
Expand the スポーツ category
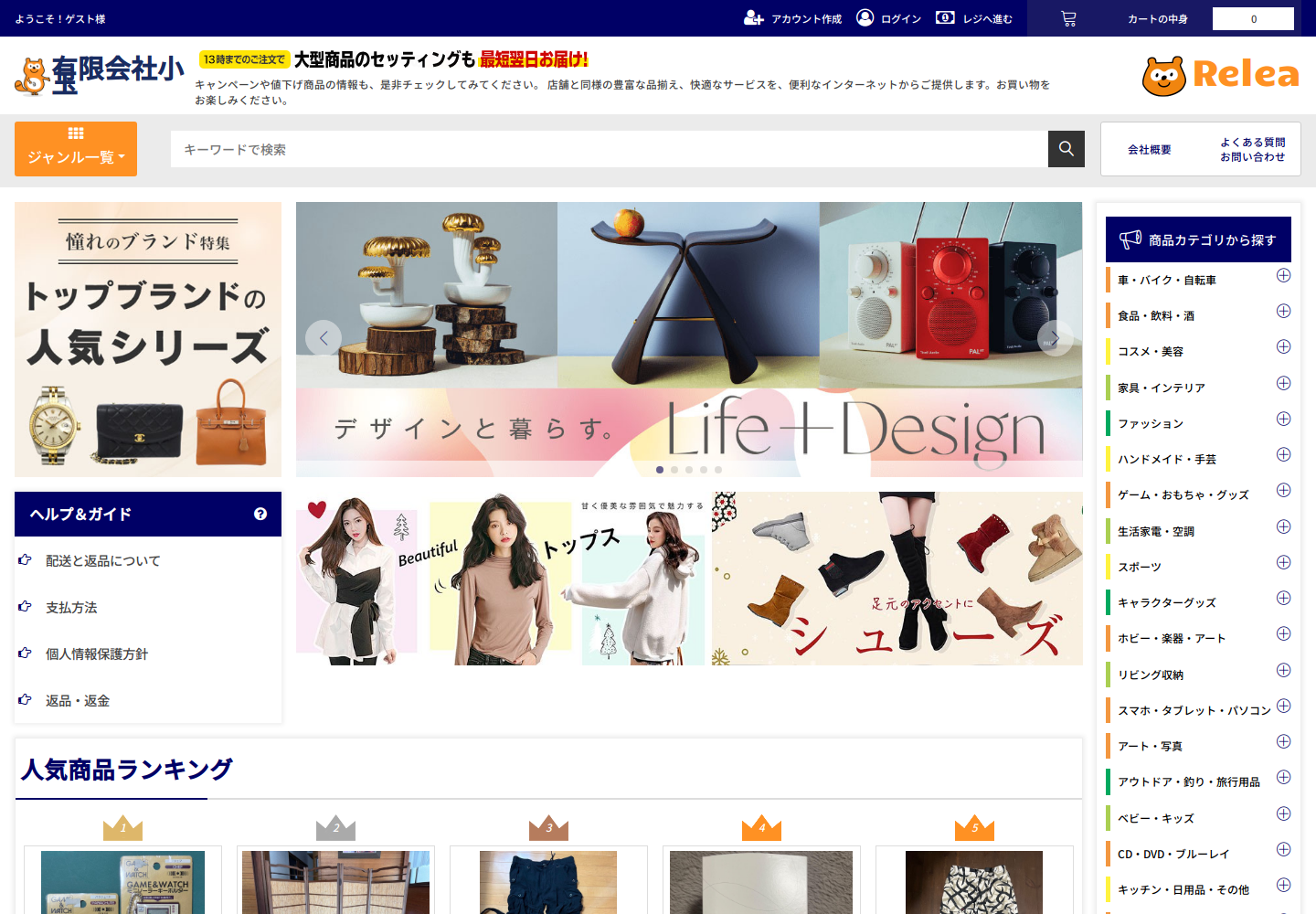click(1283, 562)
